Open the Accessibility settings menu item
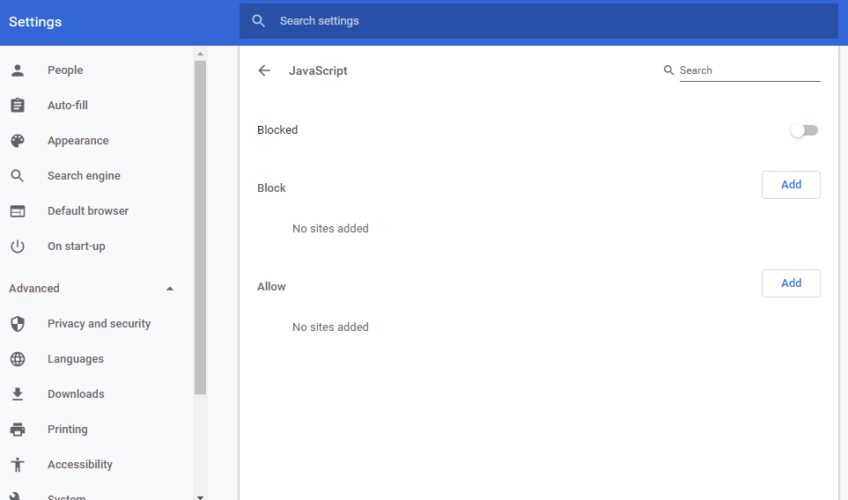 tap(79, 464)
